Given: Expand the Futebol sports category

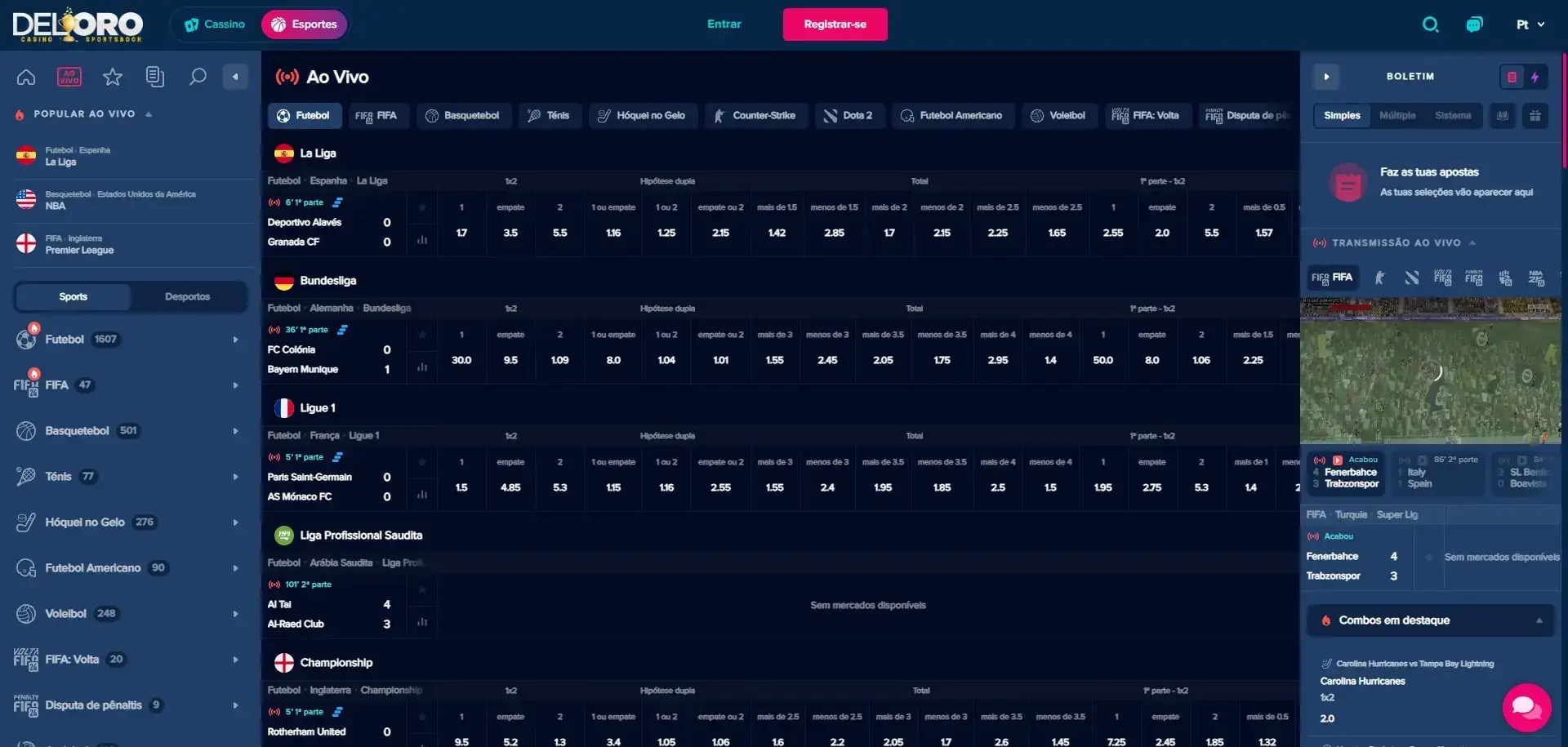Looking at the screenshot, I should (235, 340).
